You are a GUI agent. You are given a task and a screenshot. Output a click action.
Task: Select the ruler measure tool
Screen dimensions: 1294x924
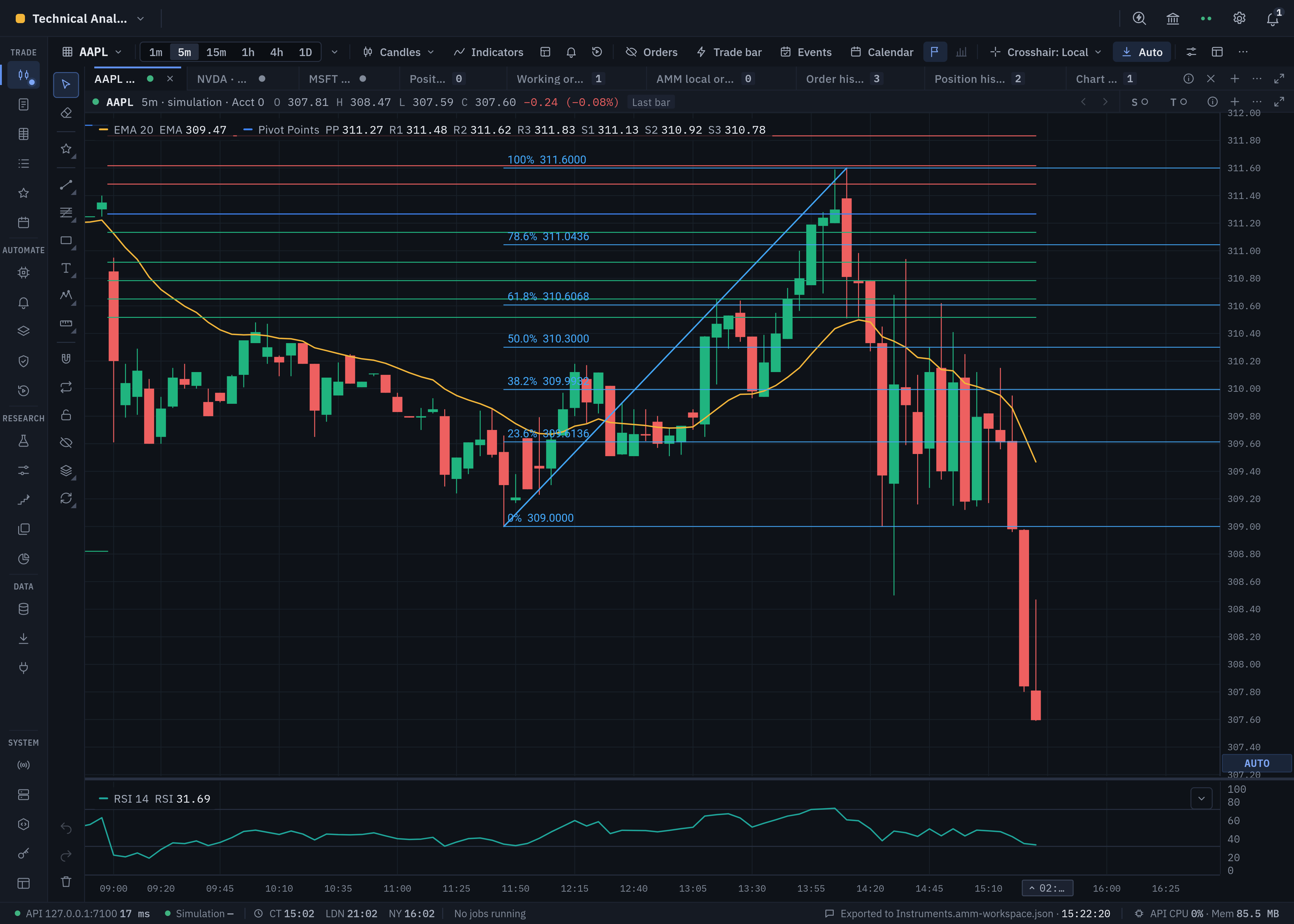click(x=66, y=323)
